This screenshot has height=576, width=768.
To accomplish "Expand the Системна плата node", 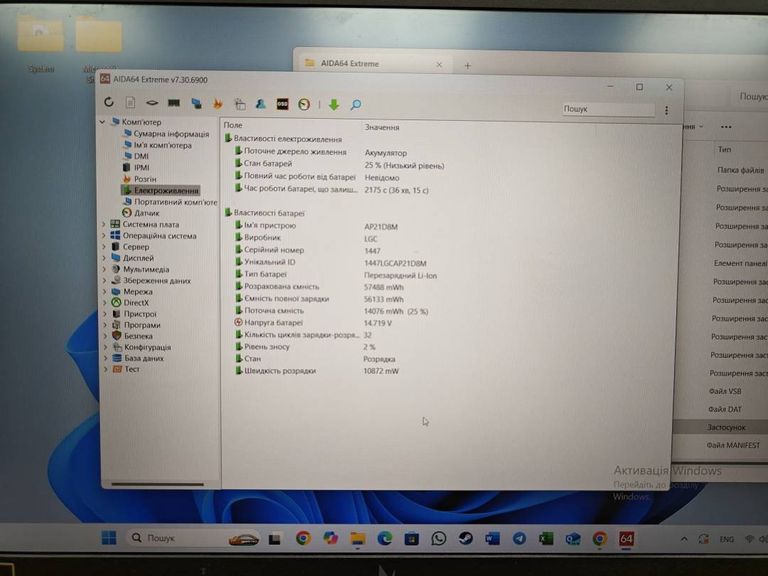I will click(x=104, y=224).
